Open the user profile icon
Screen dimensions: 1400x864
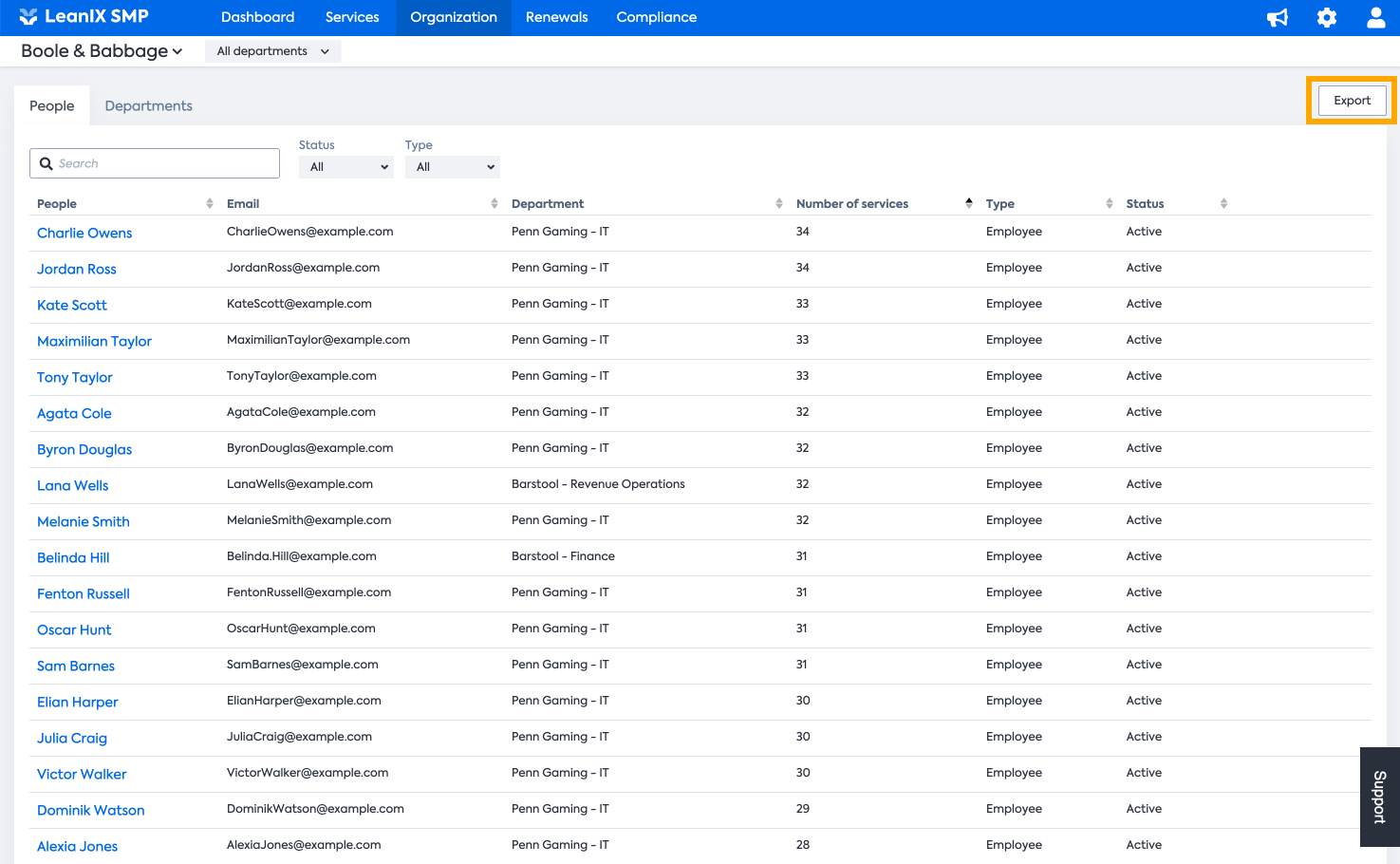pyautogui.click(x=1375, y=17)
